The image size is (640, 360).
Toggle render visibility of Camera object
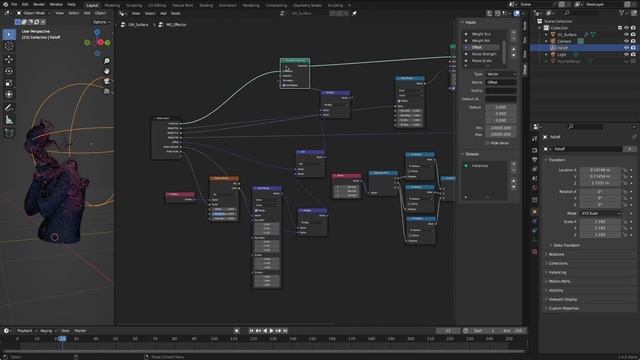point(633,41)
